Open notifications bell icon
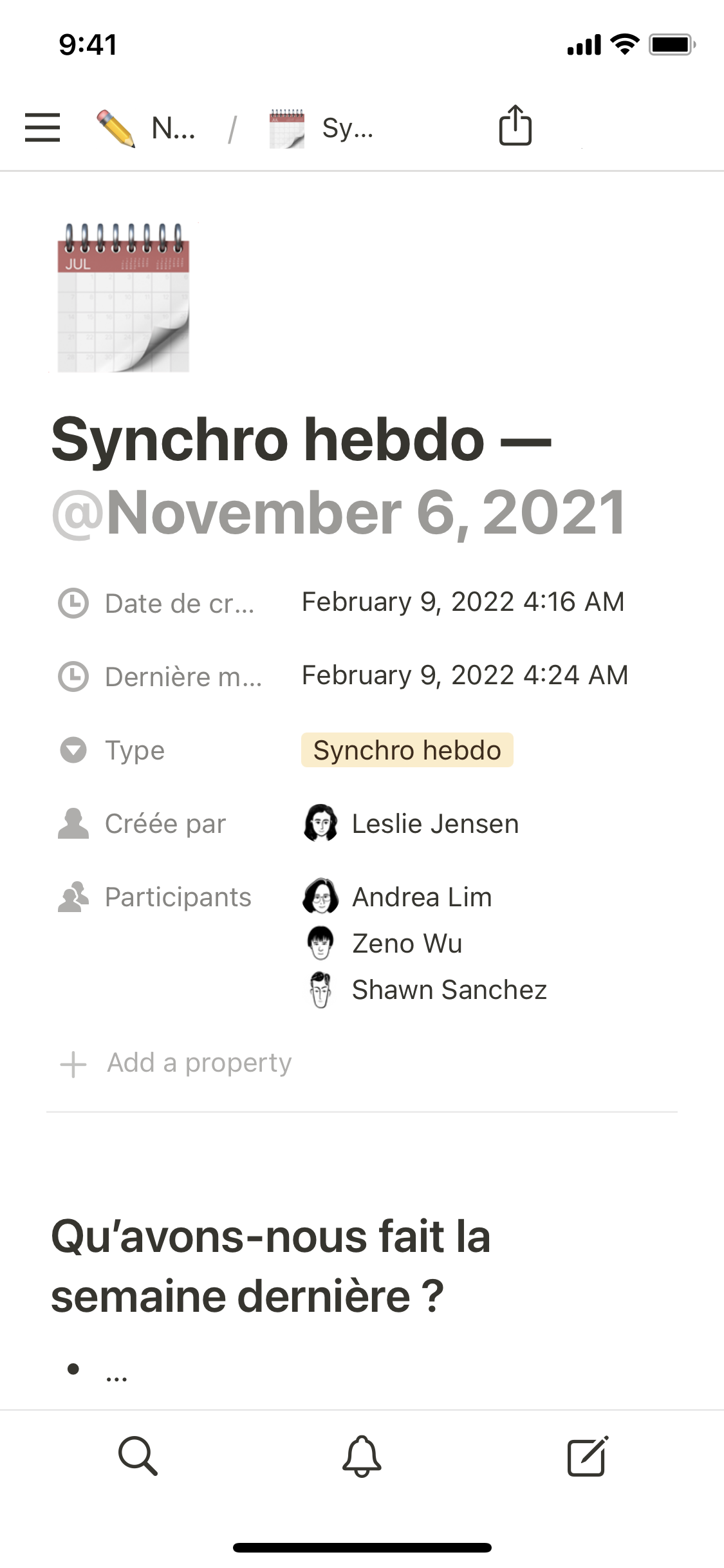 coord(362,1455)
